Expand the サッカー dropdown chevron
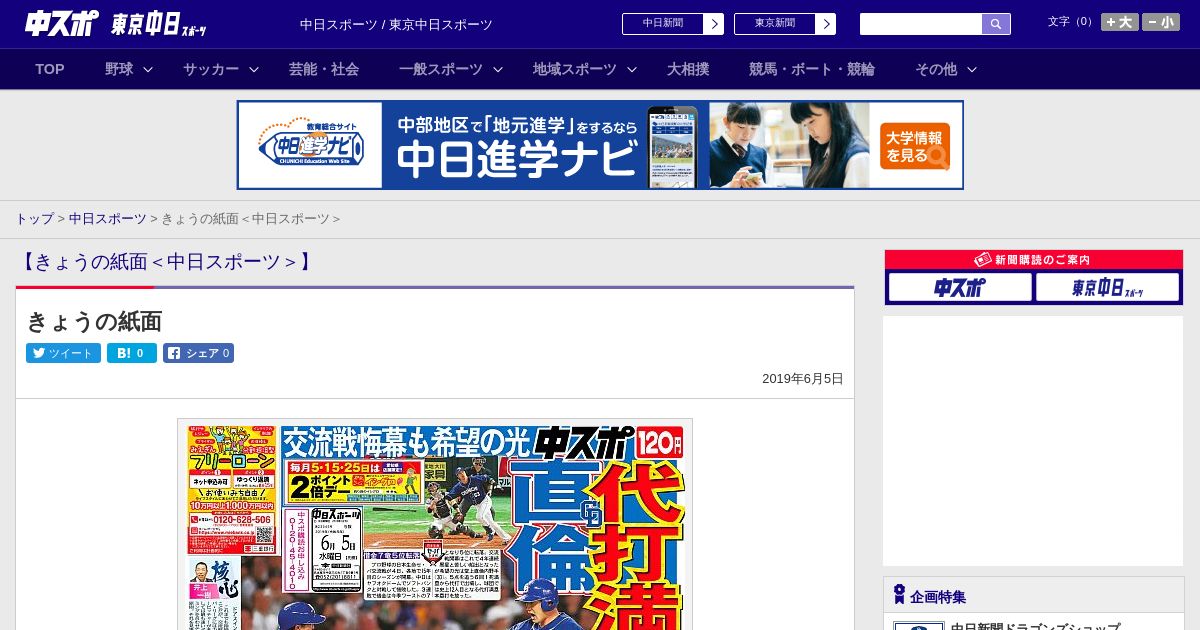1200x630 pixels. (254, 69)
